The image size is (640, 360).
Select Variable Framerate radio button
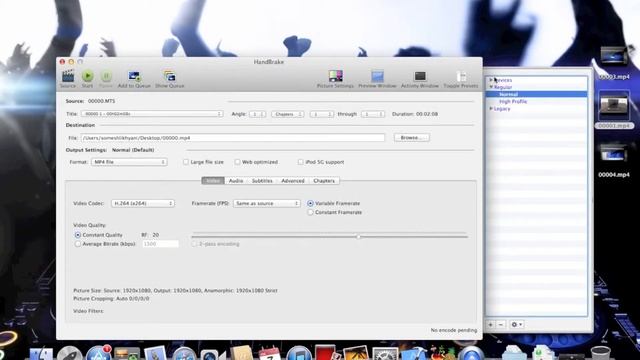point(310,203)
